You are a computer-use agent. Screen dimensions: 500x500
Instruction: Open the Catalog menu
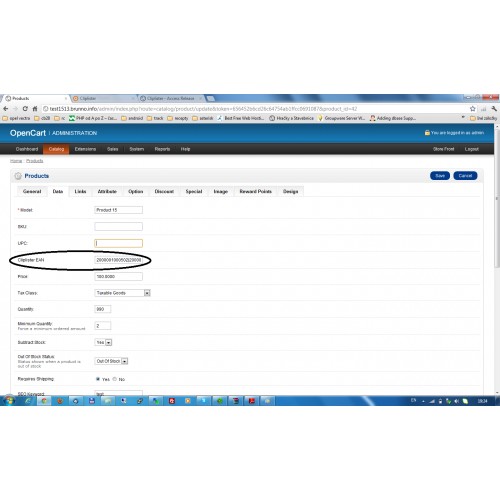56,149
